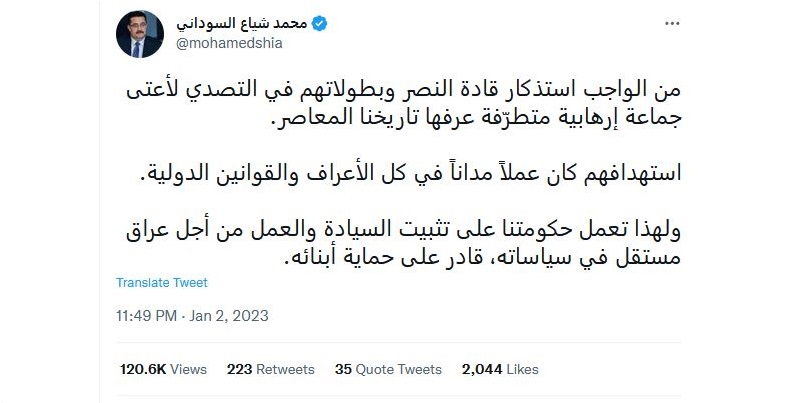Viewport: 800px width, 403px height.
Task: Click the 2,044 likes number
Action: (x=481, y=369)
